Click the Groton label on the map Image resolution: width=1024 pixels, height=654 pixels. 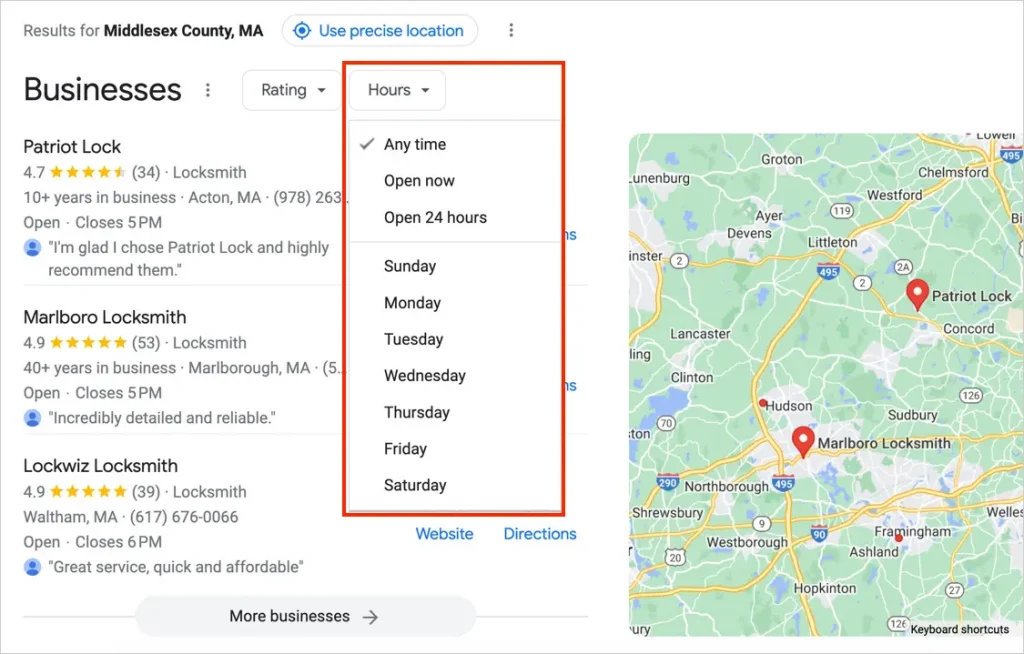point(782,159)
